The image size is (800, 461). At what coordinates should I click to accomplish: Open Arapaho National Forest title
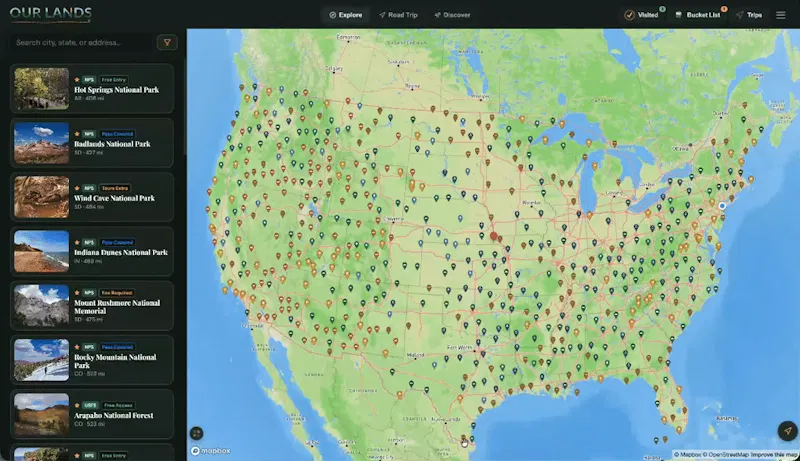coord(114,415)
